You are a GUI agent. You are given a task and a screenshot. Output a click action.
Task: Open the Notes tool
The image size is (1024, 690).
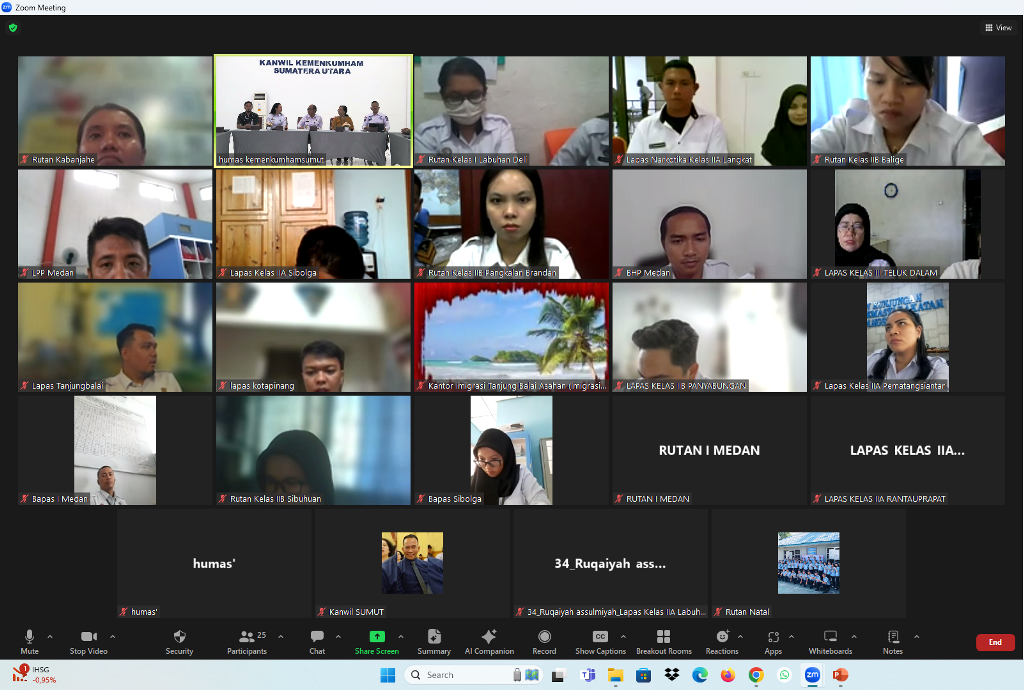[x=893, y=640]
